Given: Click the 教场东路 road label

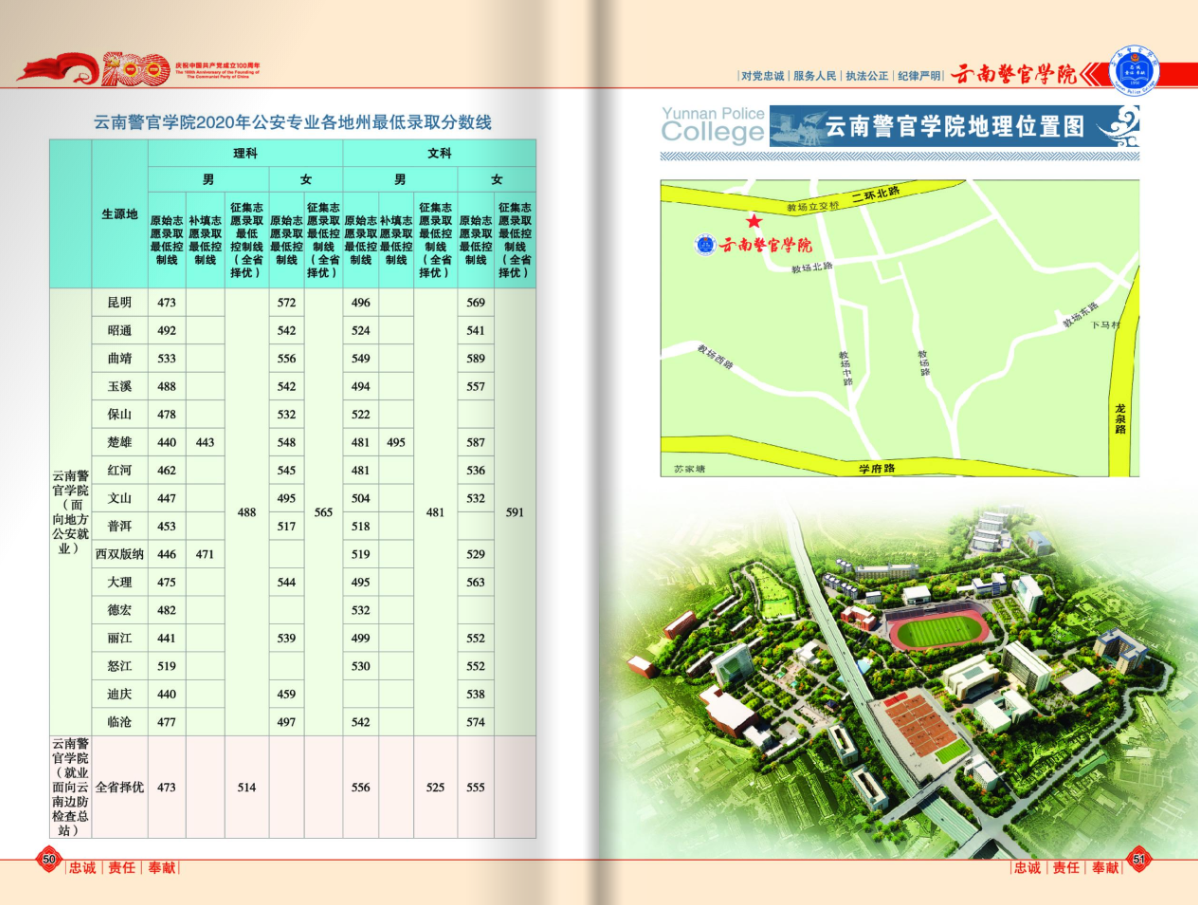Looking at the screenshot, I should coord(1080,315).
